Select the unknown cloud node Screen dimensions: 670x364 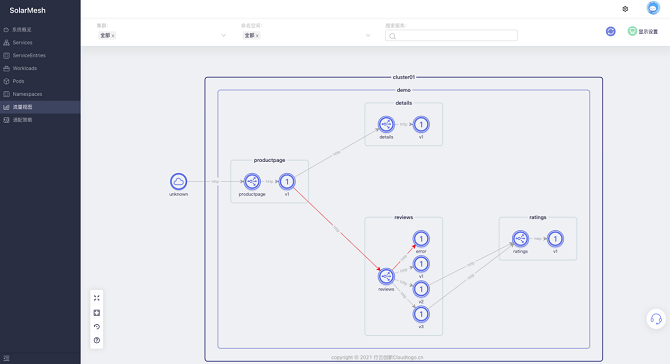coord(178,182)
